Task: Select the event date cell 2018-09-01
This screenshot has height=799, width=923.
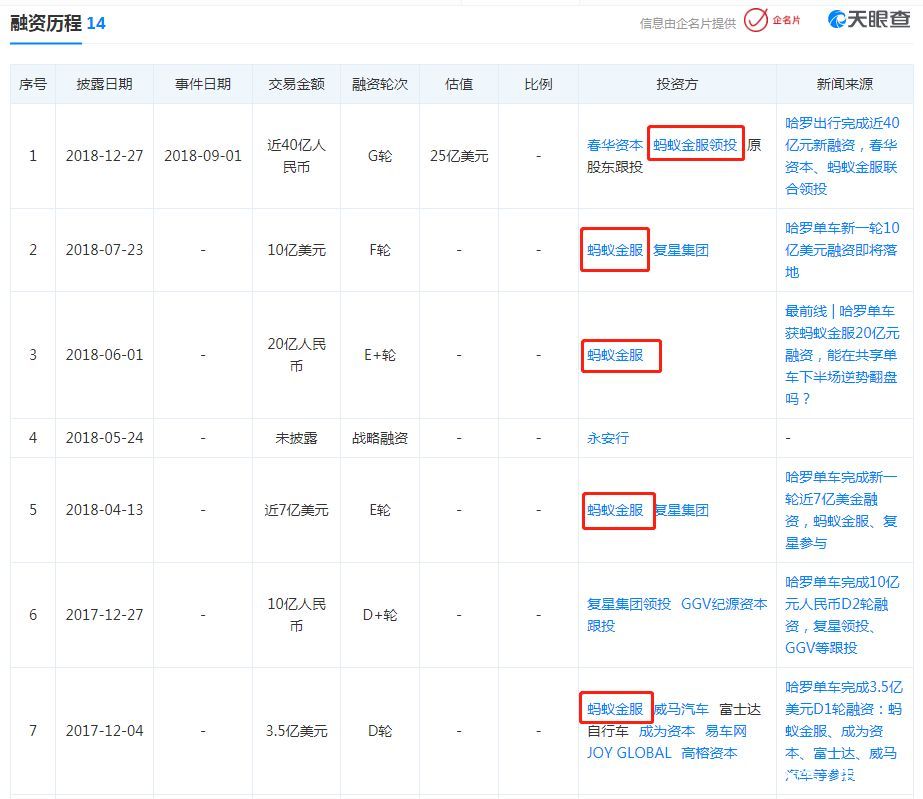Action: click(x=202, y=156)
